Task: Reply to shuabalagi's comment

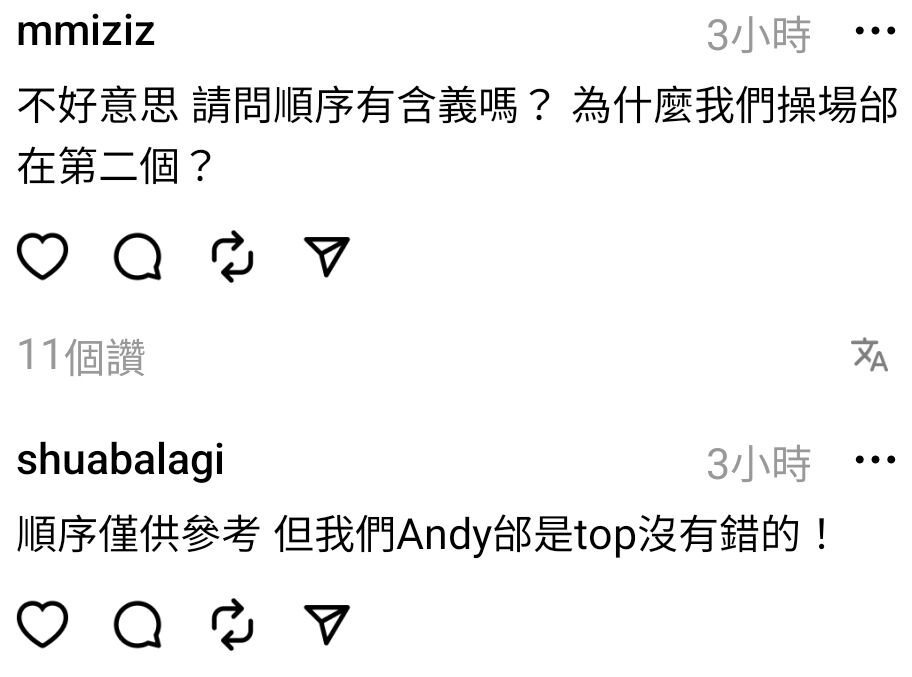Action: 138,624
